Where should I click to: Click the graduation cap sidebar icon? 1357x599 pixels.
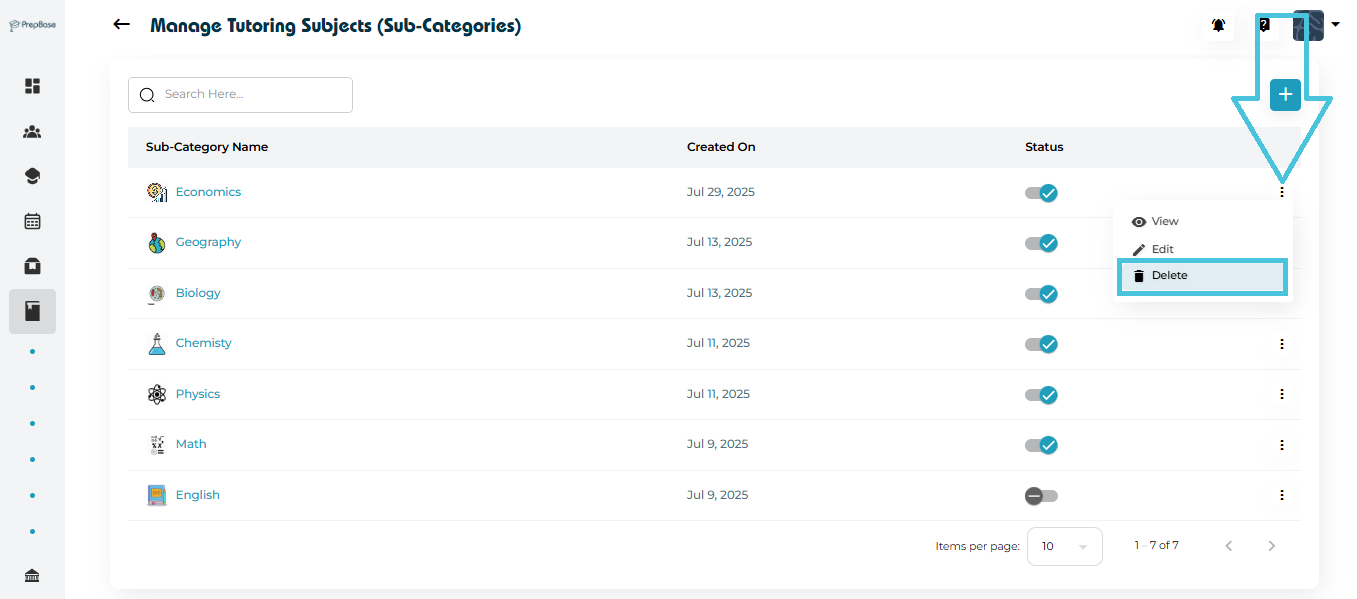32,176
